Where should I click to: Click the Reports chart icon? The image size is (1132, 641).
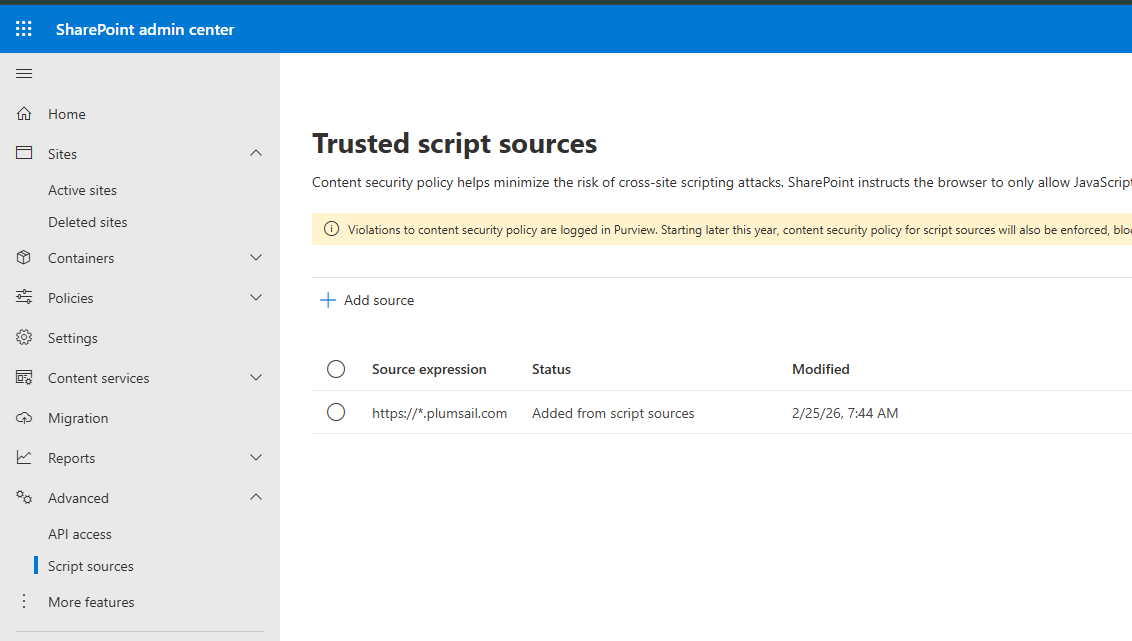(24, 458)
